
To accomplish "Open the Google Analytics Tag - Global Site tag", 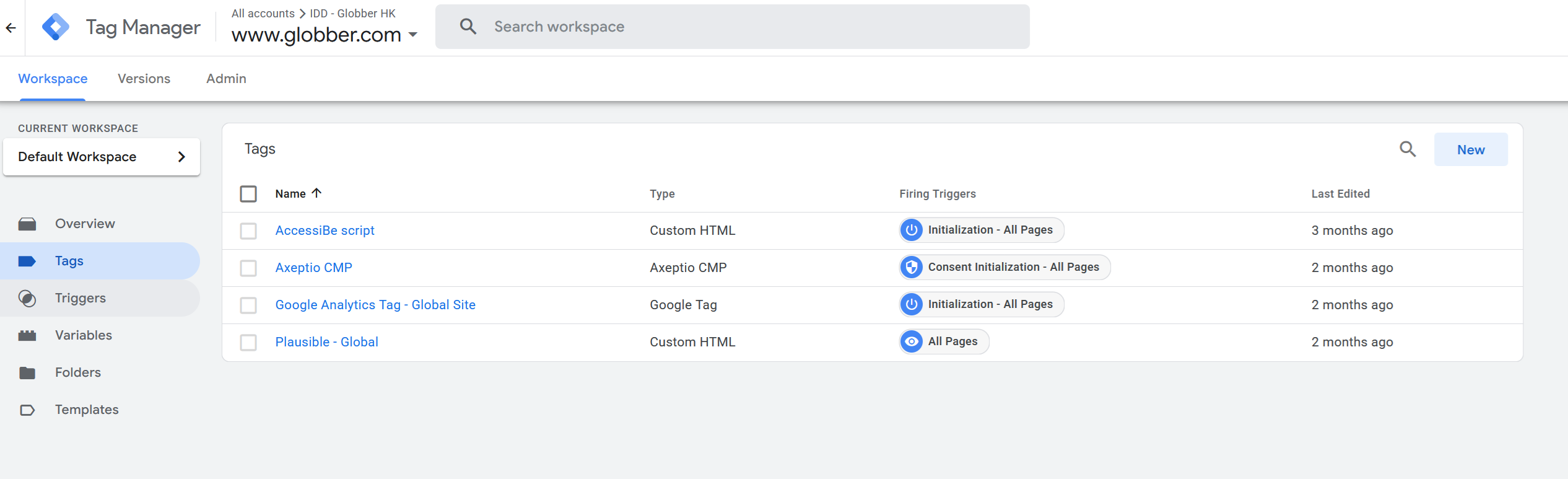I will pyautogui.click(x=375, y=305).
